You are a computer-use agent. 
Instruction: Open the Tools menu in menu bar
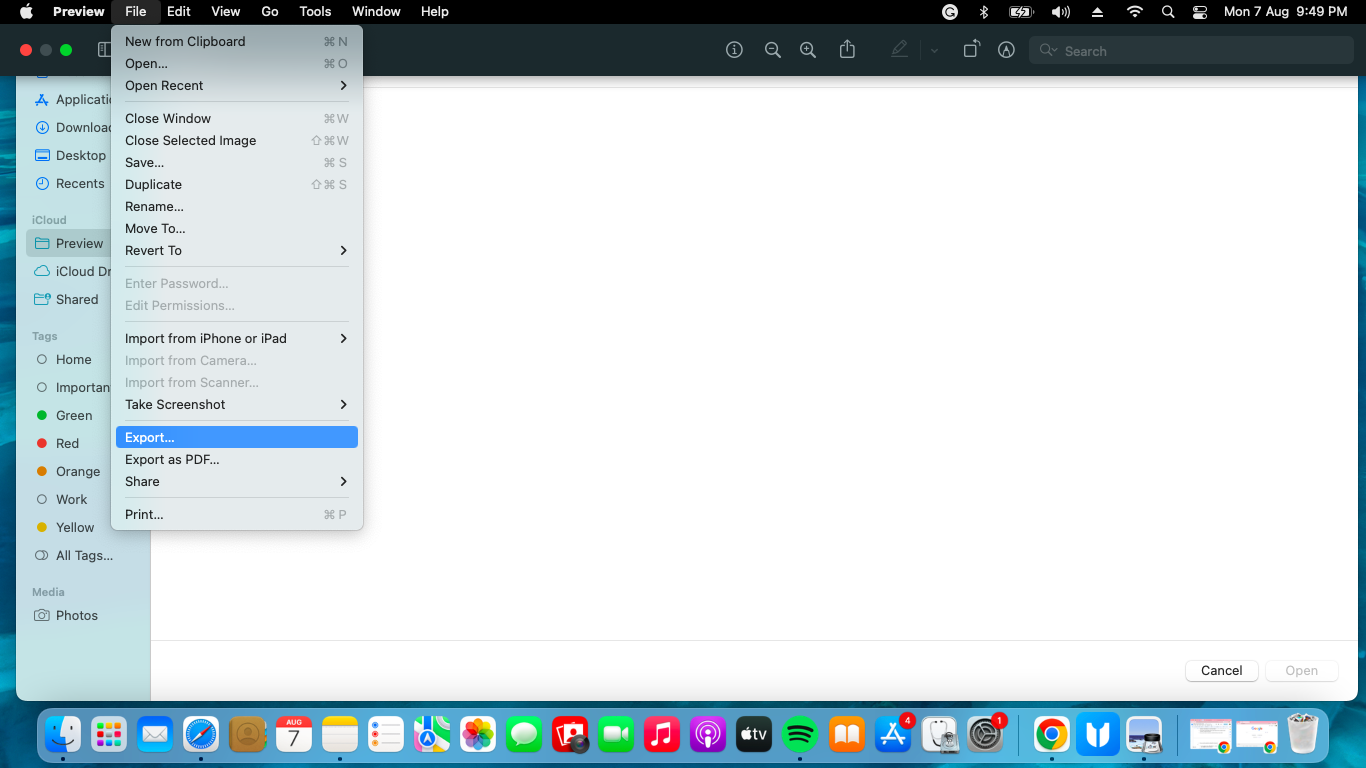(315, 12)
